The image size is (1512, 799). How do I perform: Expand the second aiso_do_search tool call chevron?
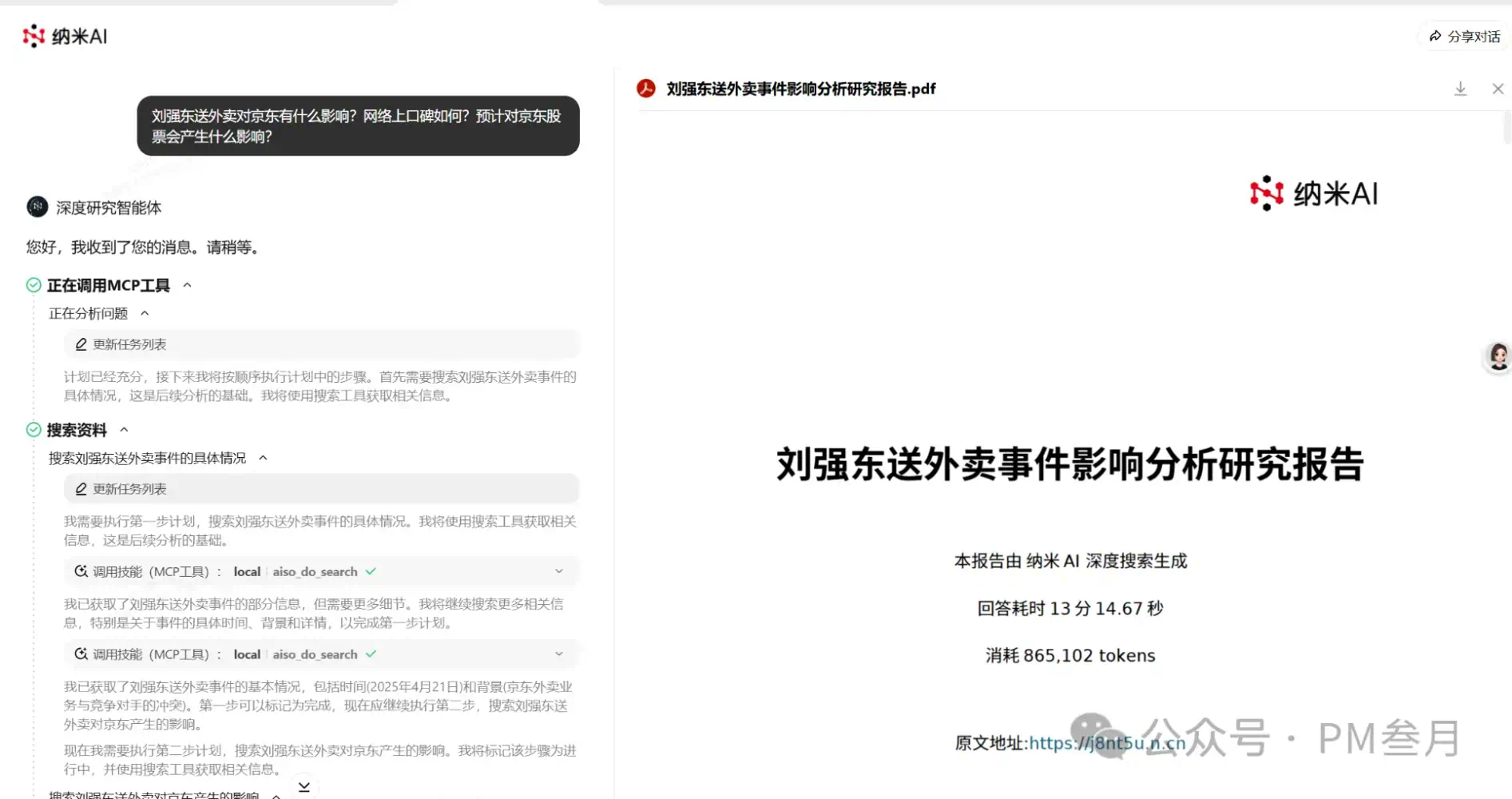coord(559,654)
